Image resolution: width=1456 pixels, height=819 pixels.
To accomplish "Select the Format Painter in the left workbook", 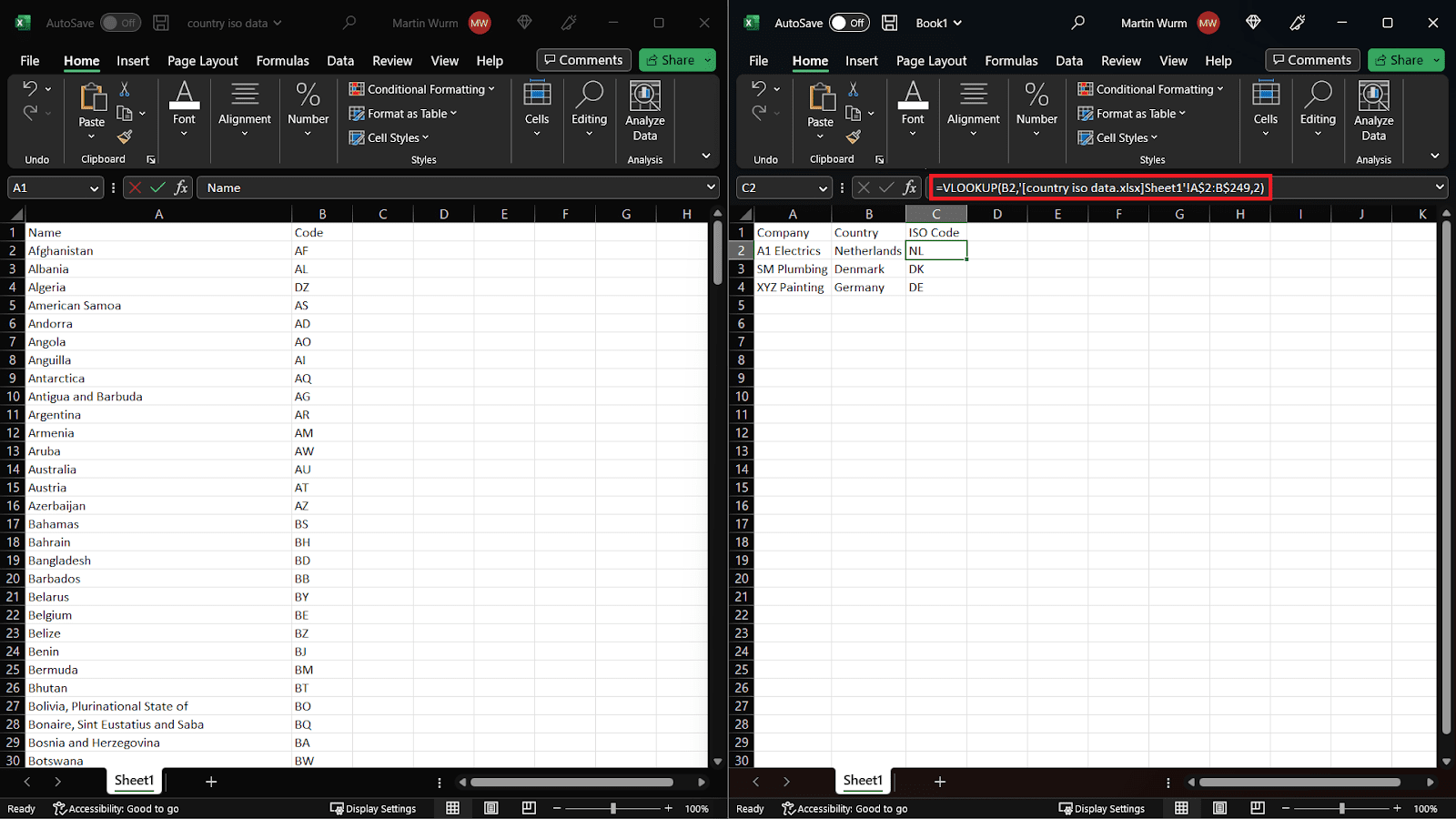I will (125, 137).
